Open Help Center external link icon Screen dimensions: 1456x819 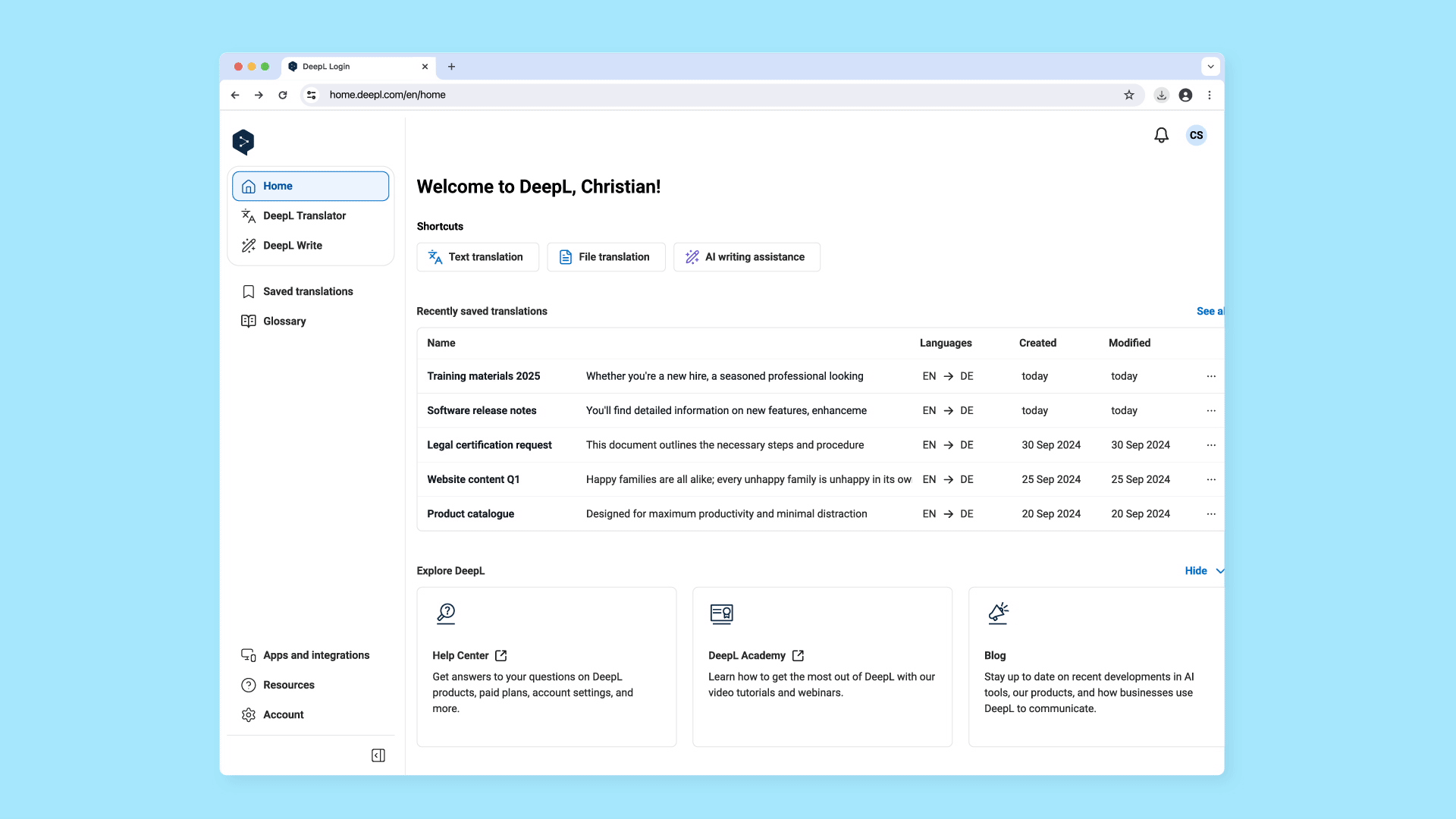pos(501,655)
